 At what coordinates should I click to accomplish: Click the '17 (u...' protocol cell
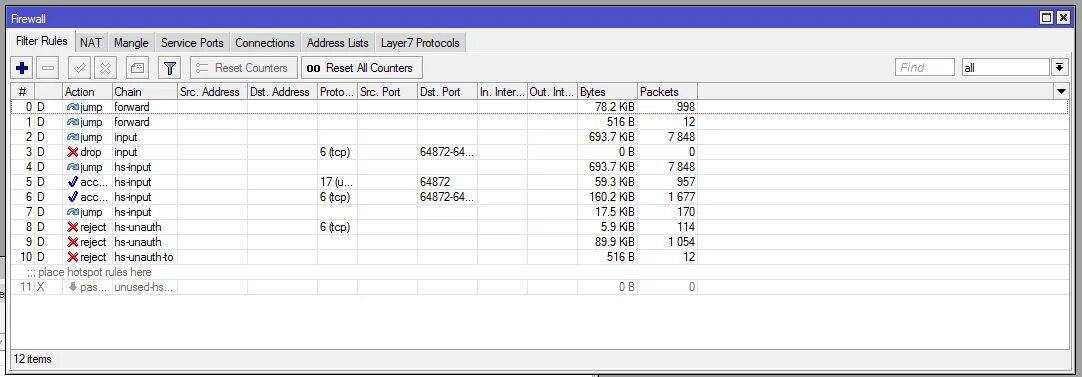pos(337,182)
